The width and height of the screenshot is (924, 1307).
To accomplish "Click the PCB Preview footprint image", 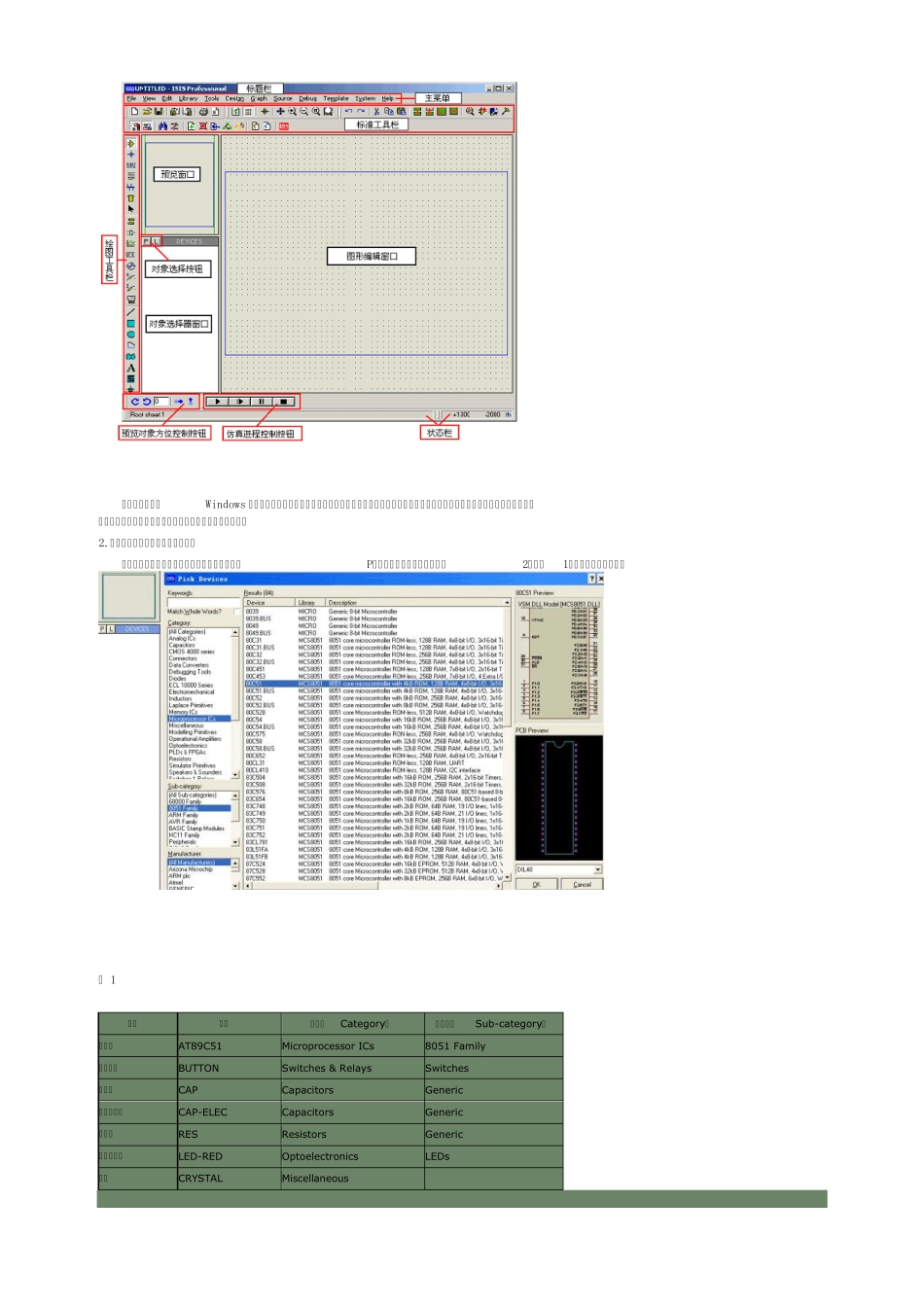I will point(558,797).
